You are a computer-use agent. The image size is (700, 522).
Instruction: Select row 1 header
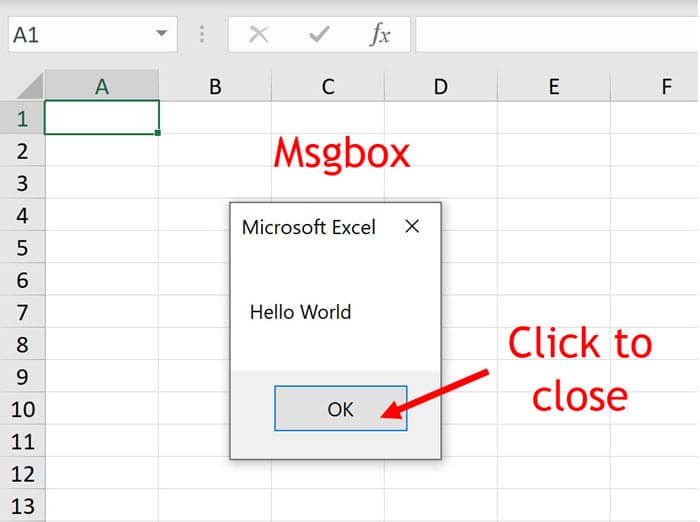(x=22, y=118)
